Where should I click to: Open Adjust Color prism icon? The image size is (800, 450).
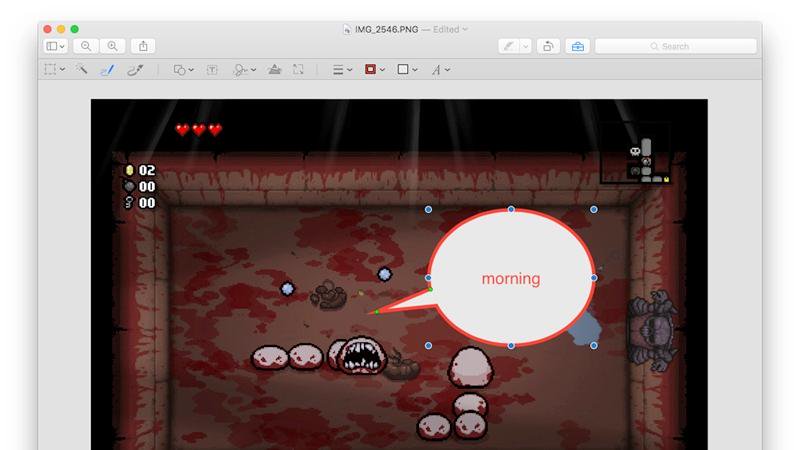pos(274,69)
